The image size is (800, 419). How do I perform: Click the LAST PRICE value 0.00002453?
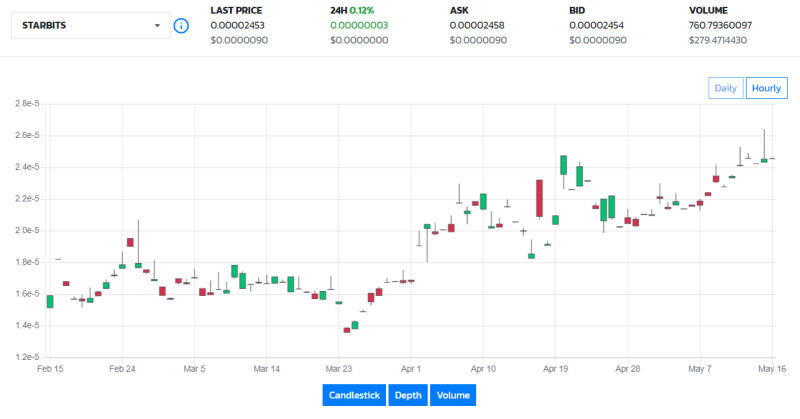(237, 26)
